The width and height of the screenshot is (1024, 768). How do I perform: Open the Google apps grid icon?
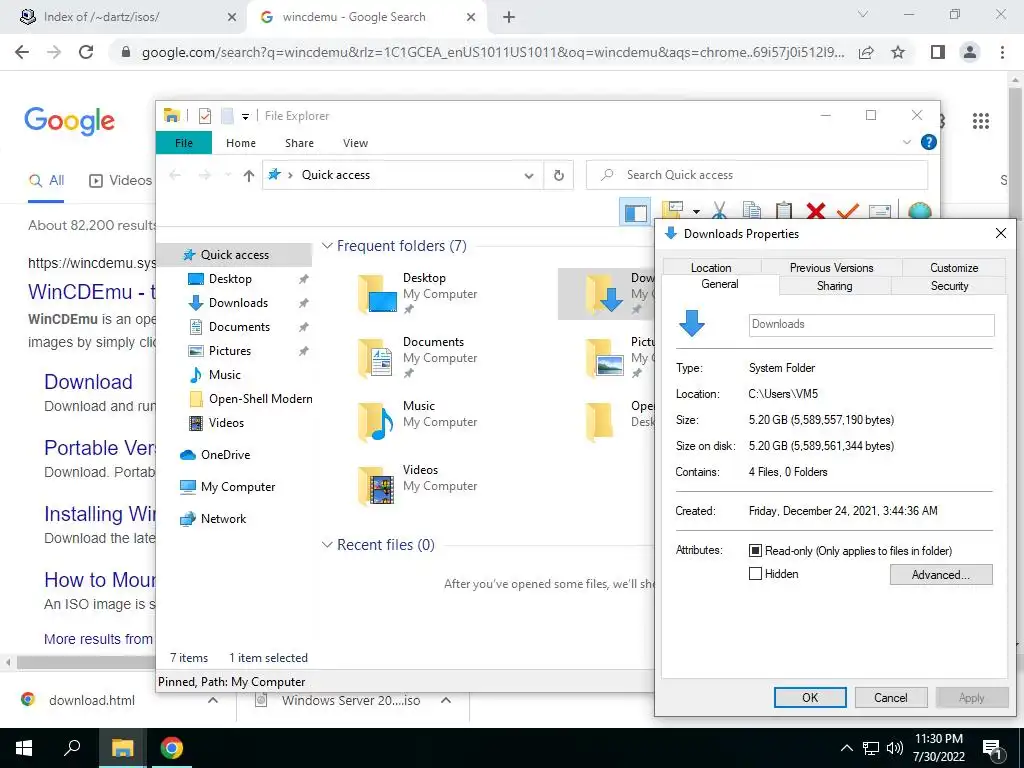tap(980, 121)
